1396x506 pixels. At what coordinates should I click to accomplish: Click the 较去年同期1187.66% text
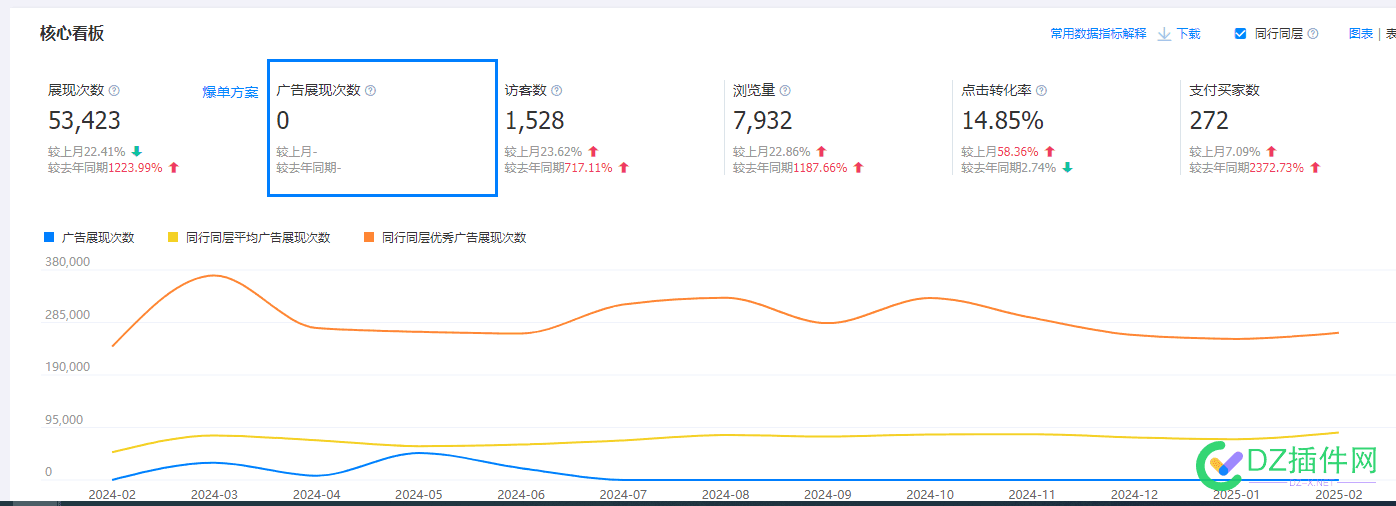point(790,167)
